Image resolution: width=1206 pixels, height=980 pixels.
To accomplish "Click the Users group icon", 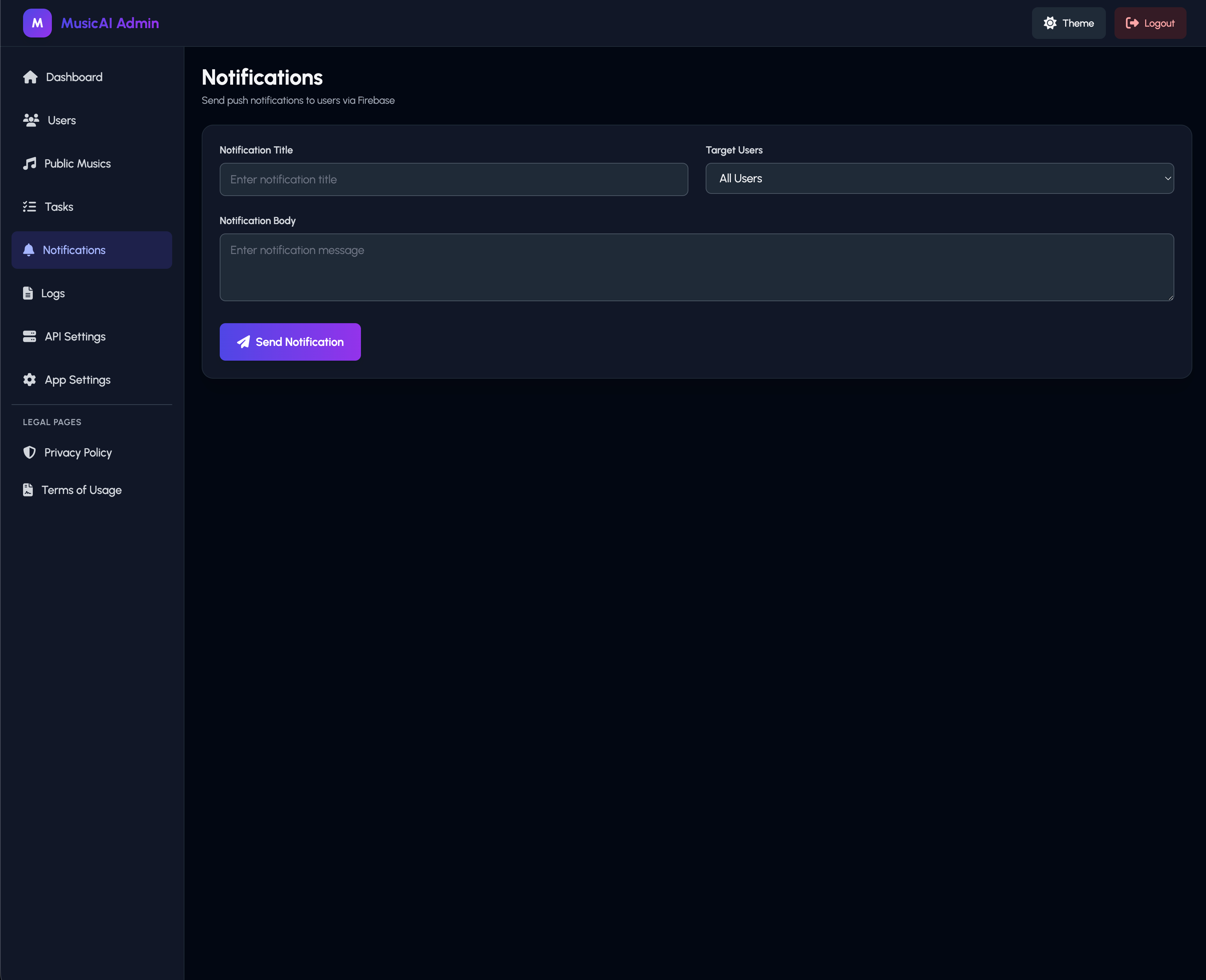I will point(31,120).
